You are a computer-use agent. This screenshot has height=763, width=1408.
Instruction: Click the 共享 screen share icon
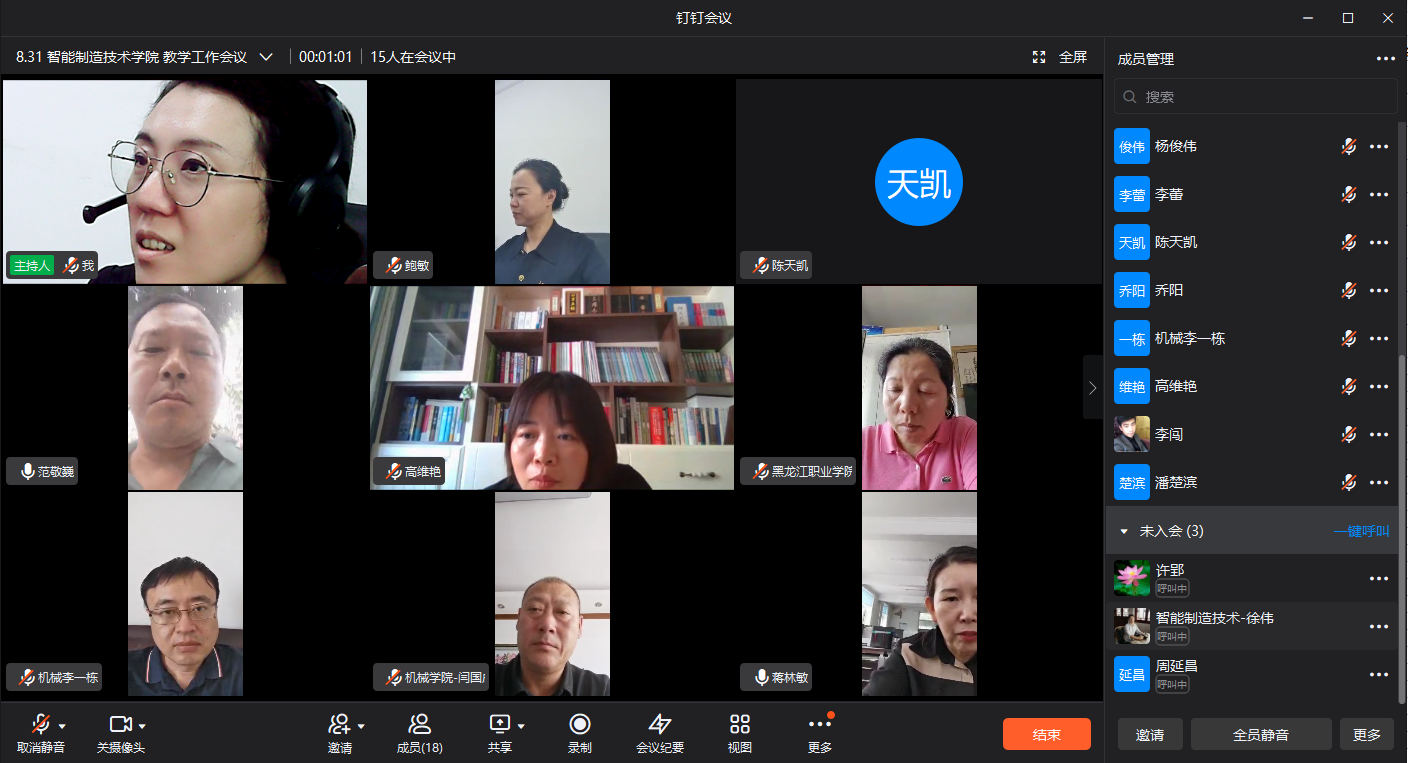499,725
